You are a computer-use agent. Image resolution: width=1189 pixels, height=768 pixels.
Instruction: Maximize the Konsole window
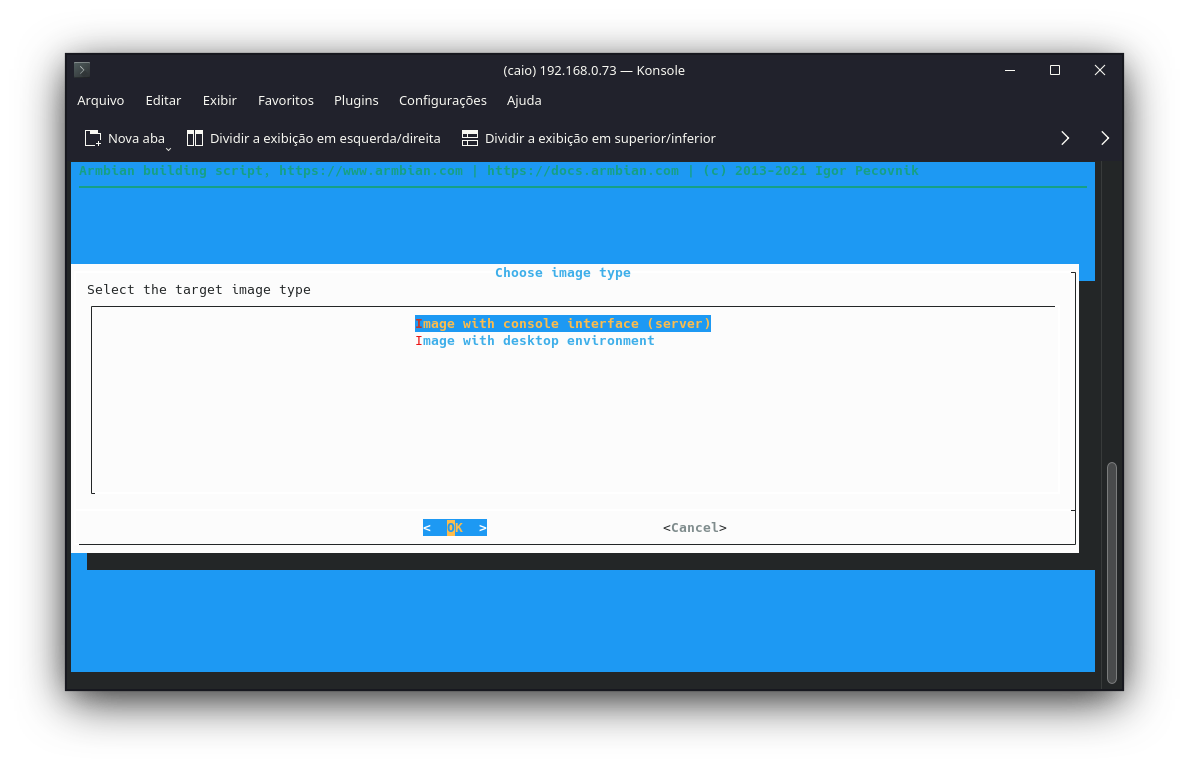1055,71
